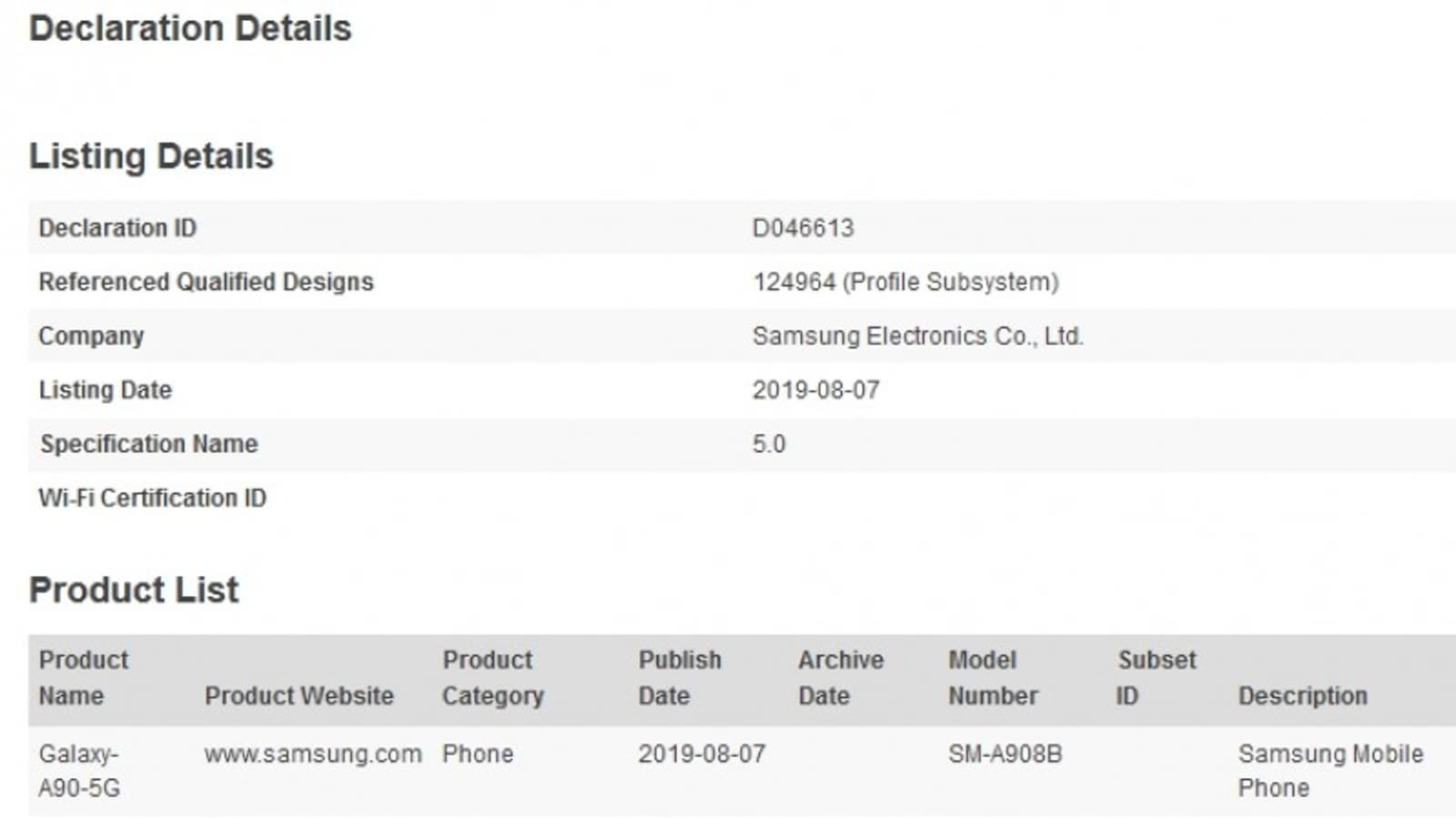
Task: Click the Model Number column header
Action: 993,678
